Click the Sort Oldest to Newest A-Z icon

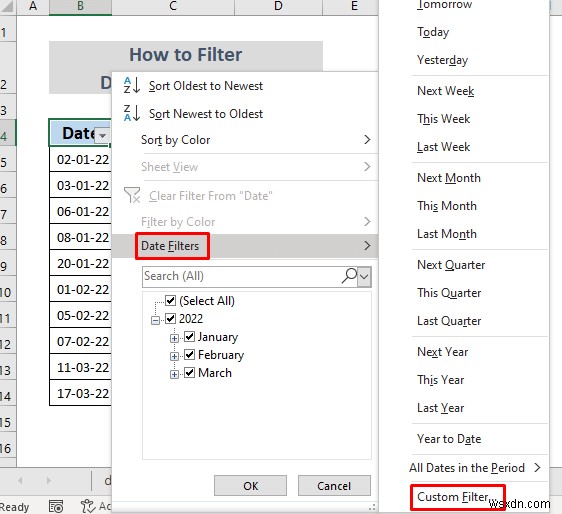click(131, 85)
